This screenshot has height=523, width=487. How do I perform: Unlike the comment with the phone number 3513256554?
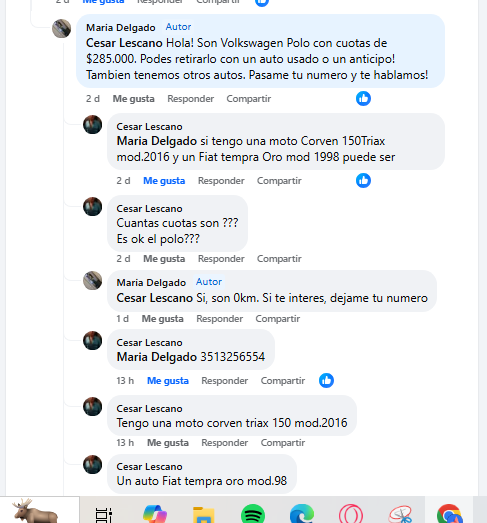(168, 381)
